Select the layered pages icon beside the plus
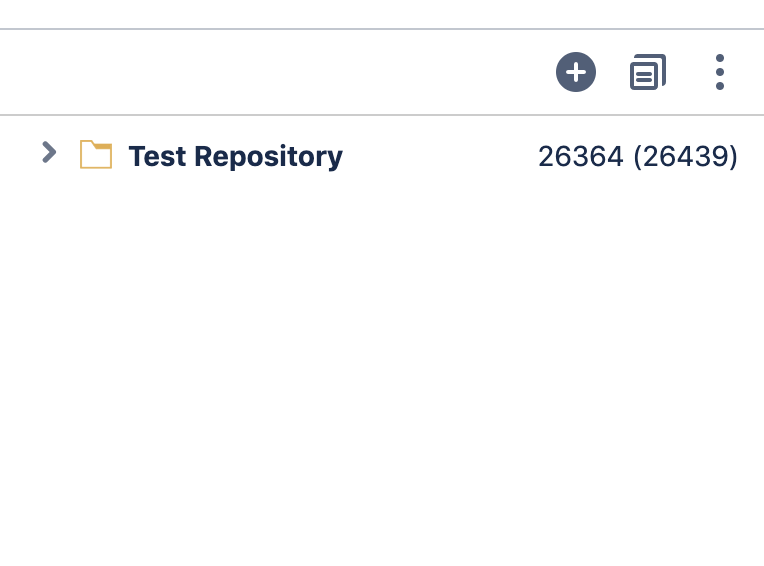This screenshot has height=566, width=764. 648,72
